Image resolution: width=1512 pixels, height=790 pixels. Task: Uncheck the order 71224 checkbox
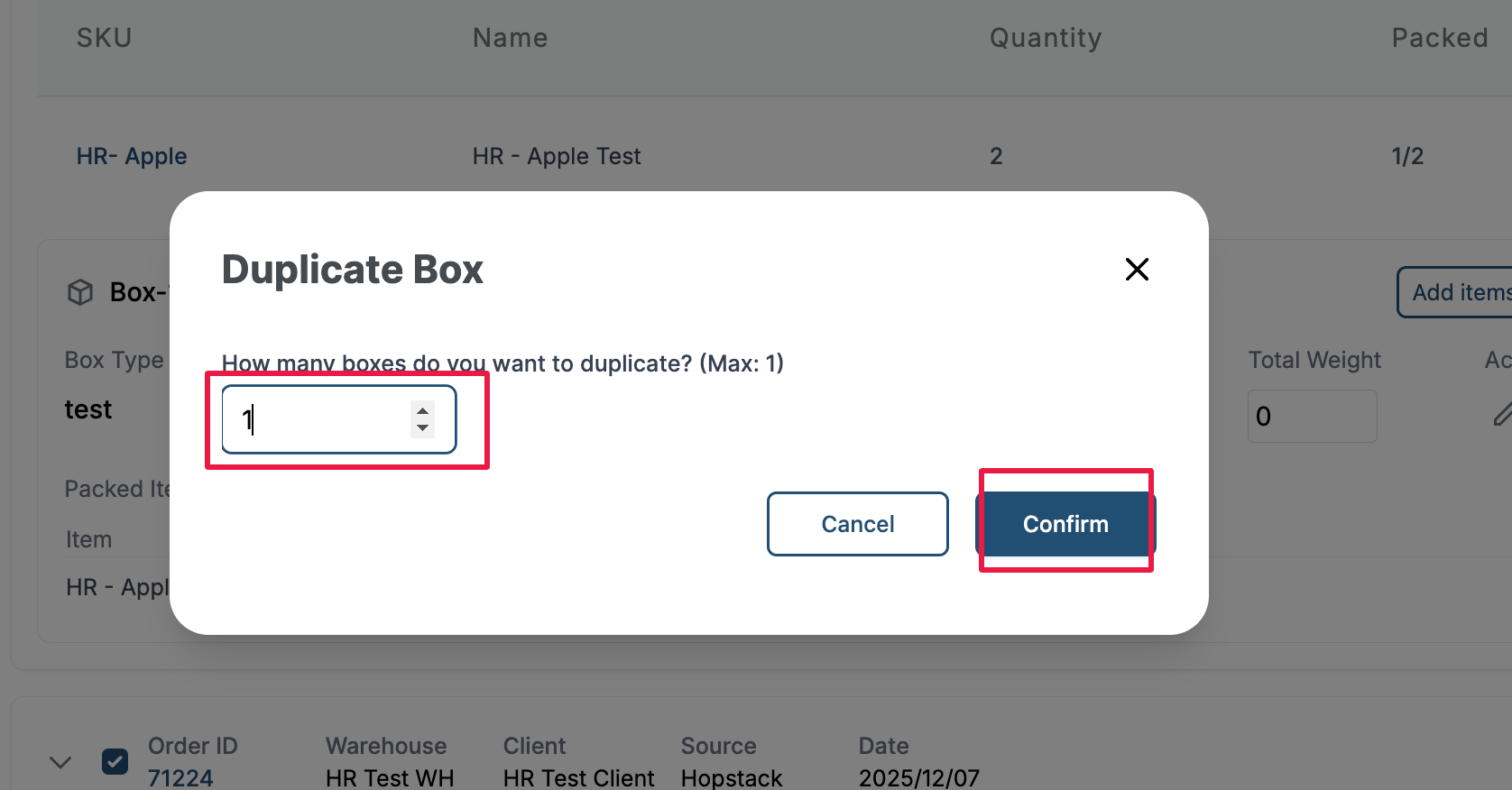click(x=115, y=762)
